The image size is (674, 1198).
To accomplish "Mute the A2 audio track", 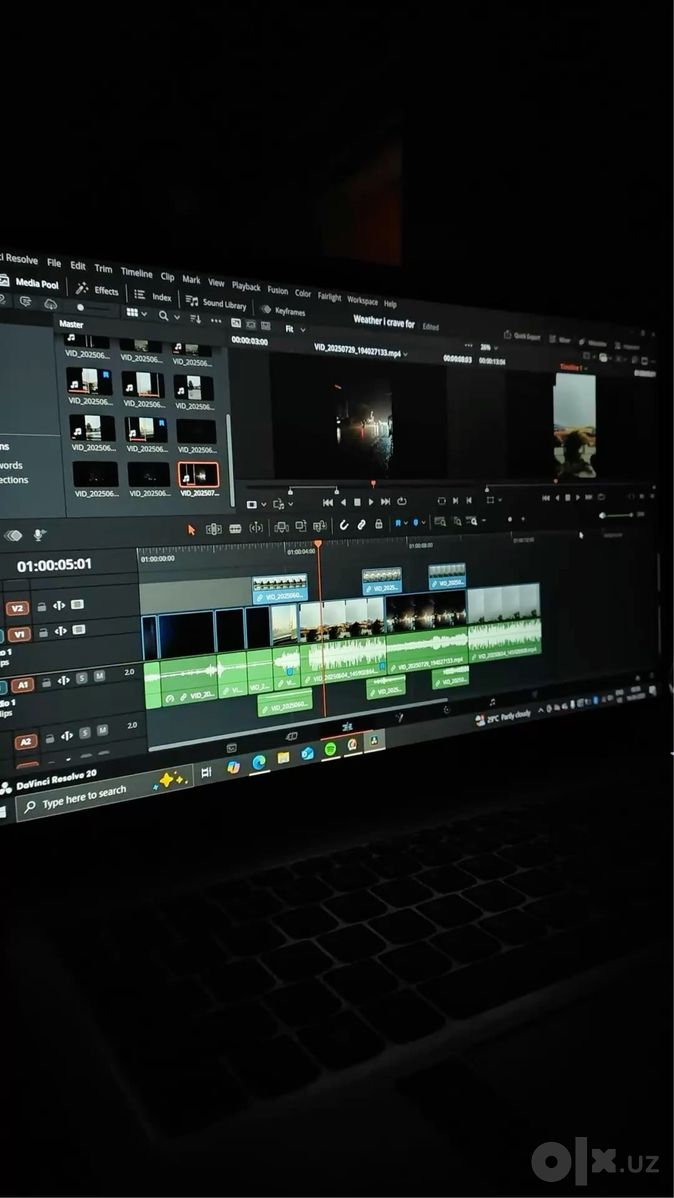I will click(x=102, y=730).
